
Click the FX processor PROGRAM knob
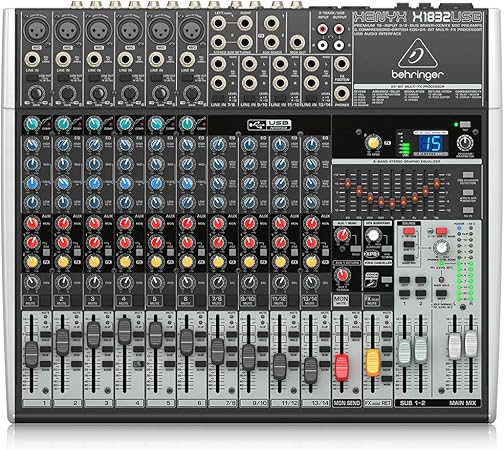coord(465,143)
